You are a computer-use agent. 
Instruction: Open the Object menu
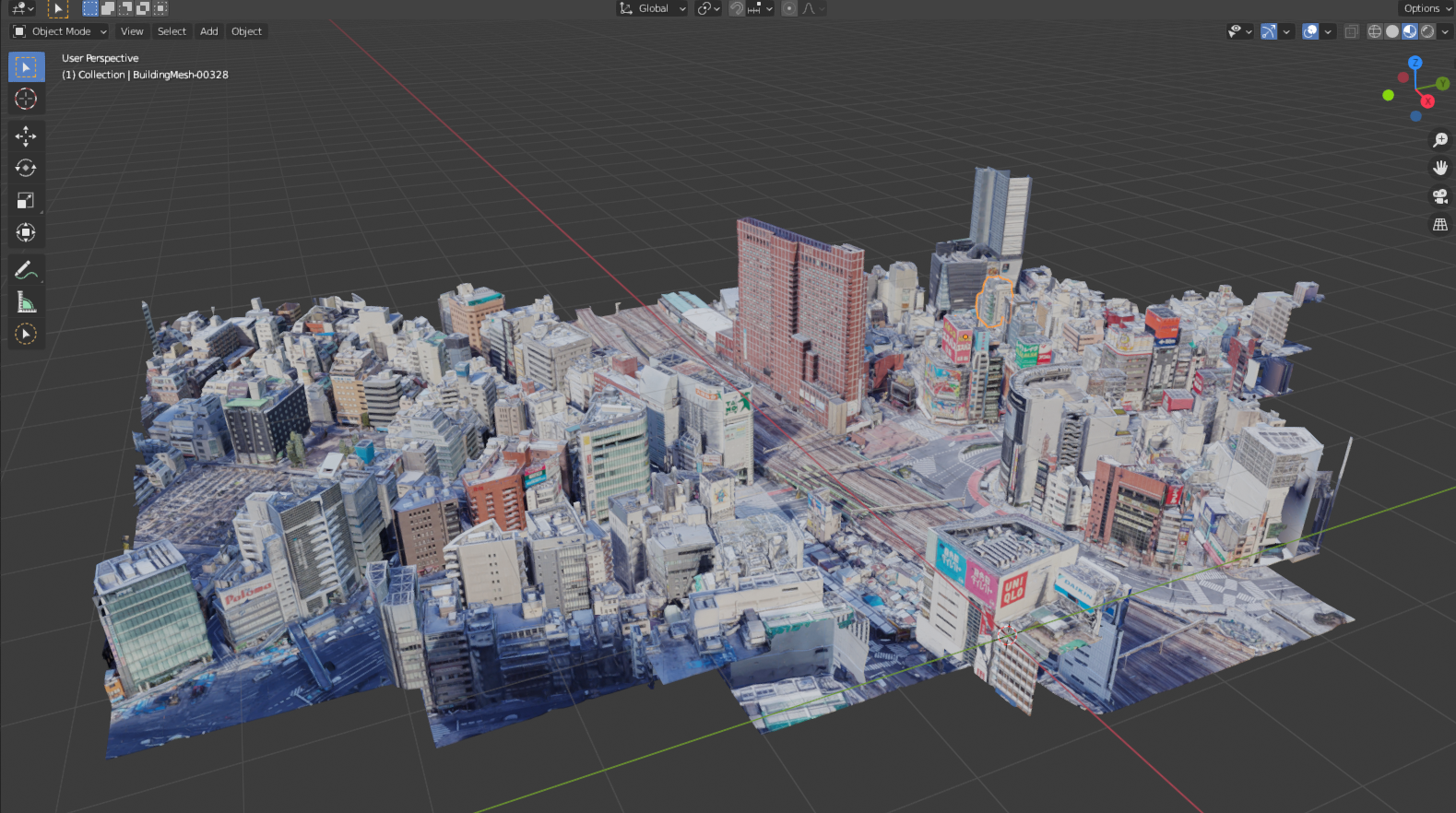(246, 31)
